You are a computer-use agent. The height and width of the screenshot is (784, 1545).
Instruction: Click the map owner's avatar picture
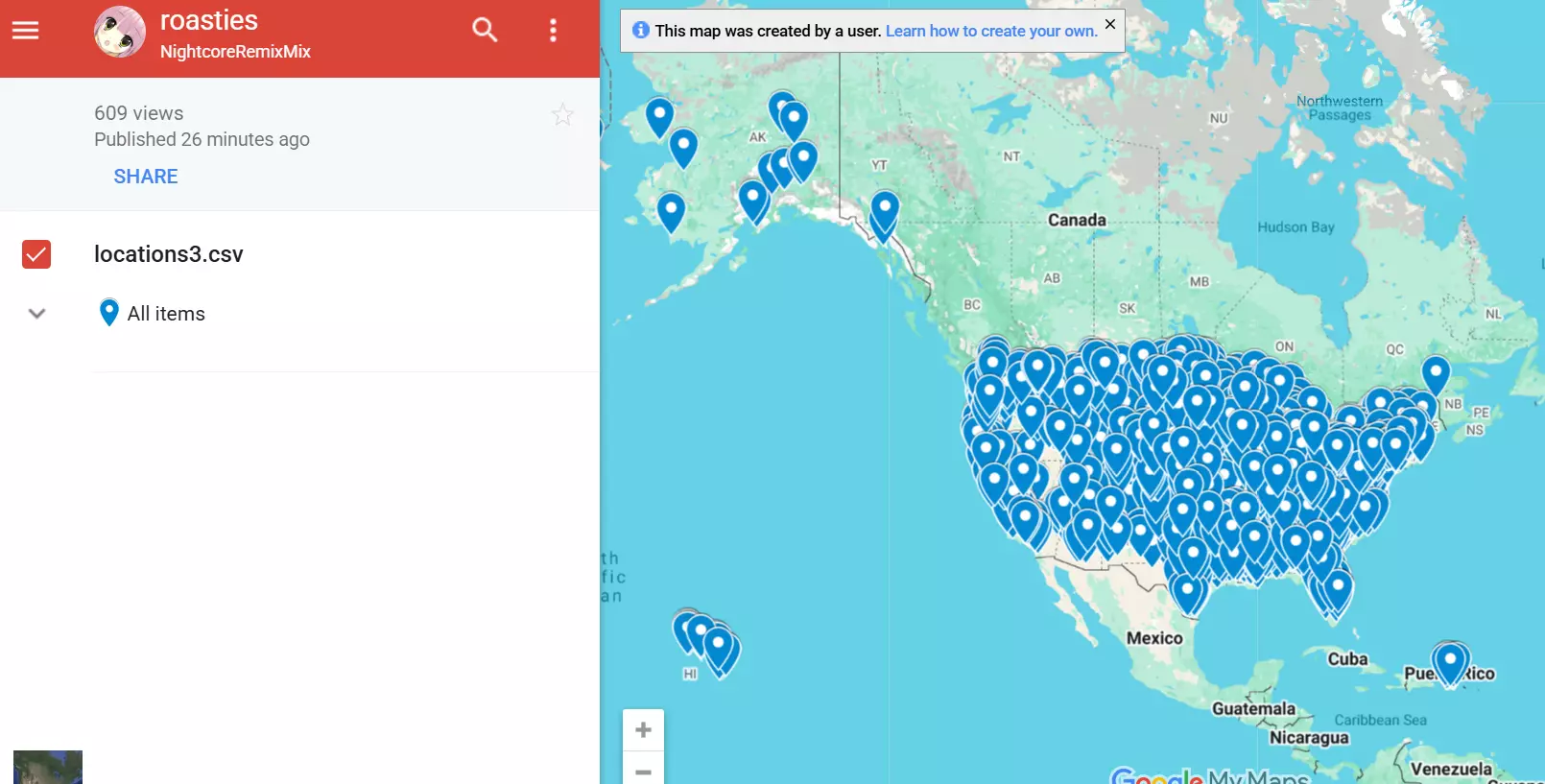tap(120, 32)
